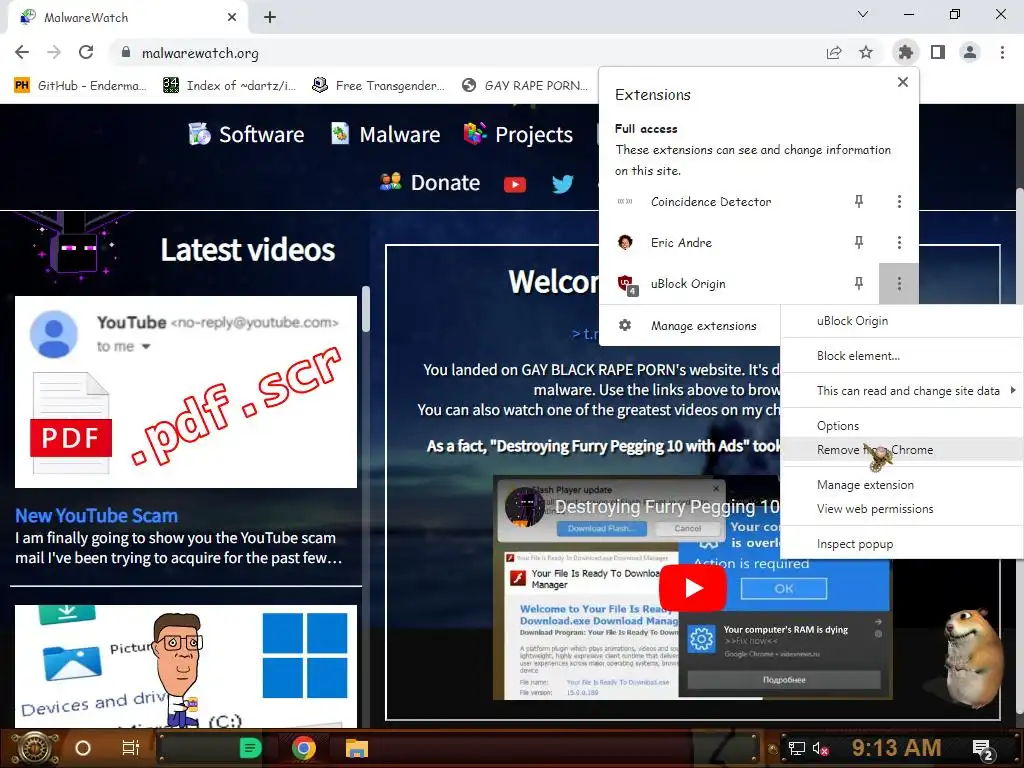Reload the malwarewatch.org page

click(86, 52)
